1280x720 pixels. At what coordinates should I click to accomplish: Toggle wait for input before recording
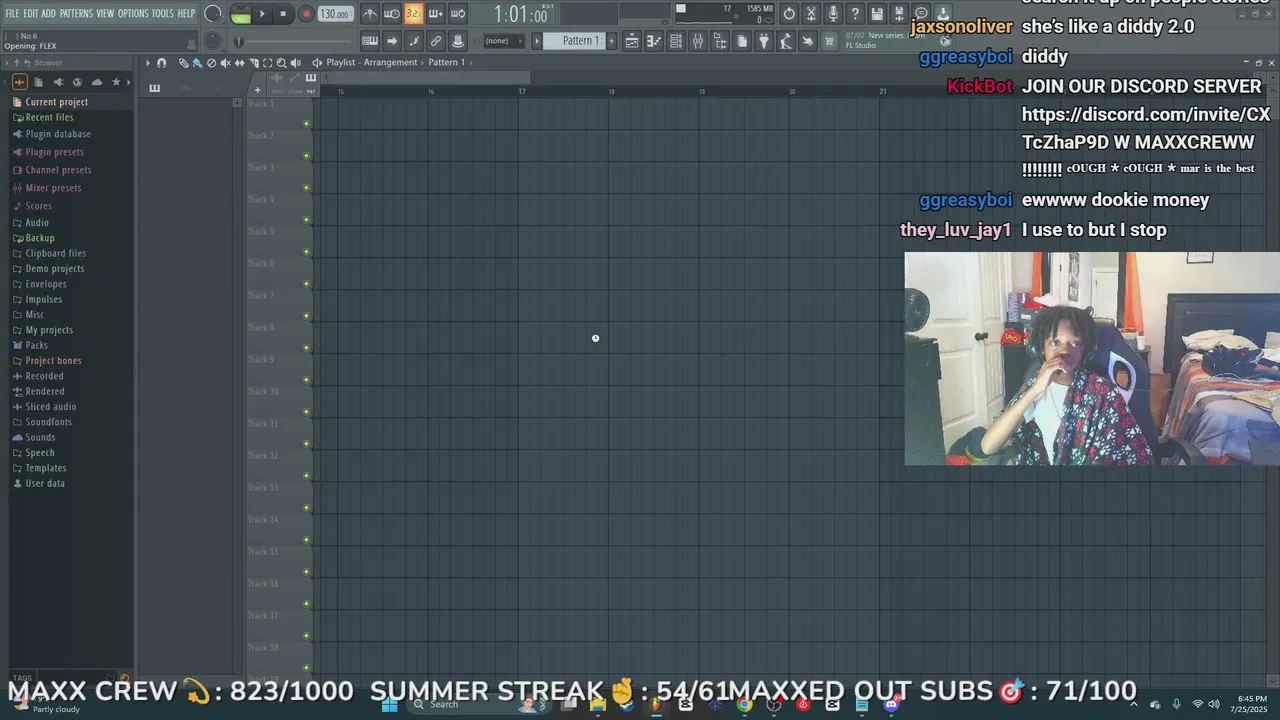coord(392,14)
